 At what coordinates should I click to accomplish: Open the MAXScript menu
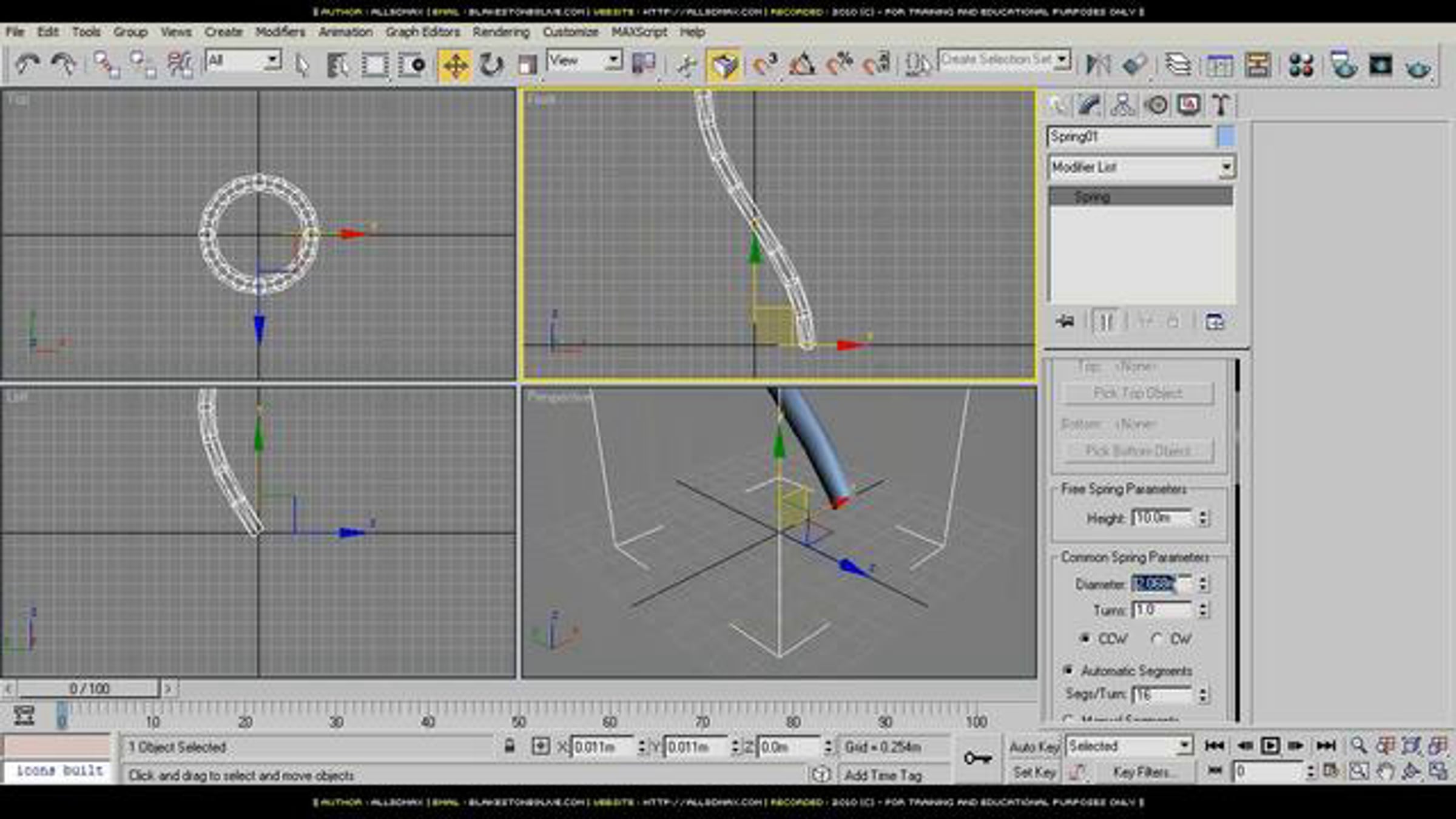click(x=639, y=32)
